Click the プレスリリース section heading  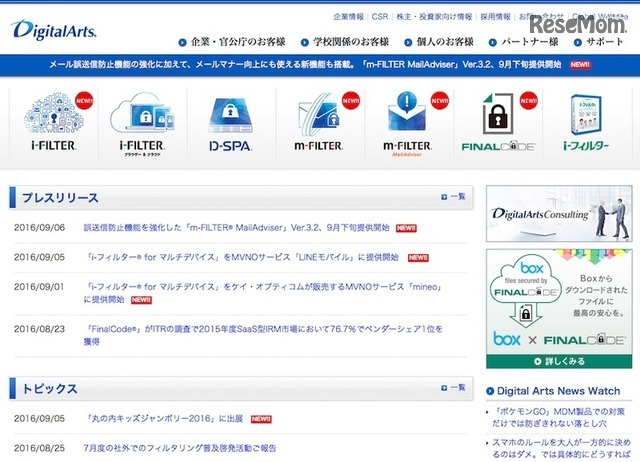60,198
